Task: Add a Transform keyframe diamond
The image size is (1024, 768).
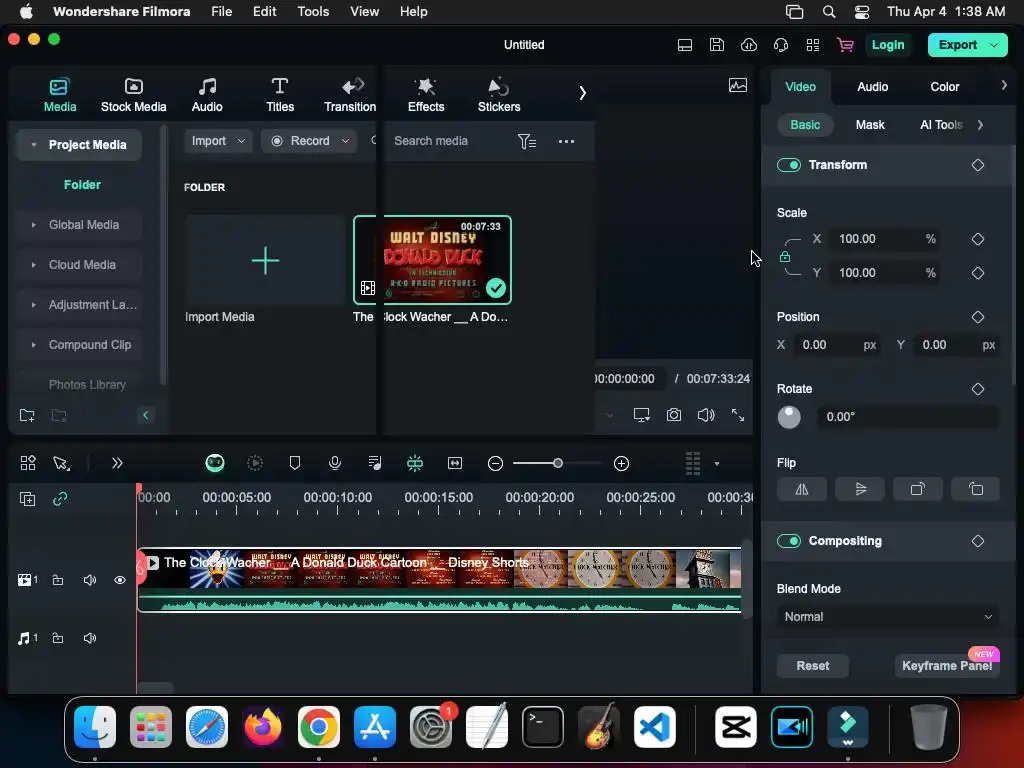Action: pyautogui.click(x=978, y=165)
